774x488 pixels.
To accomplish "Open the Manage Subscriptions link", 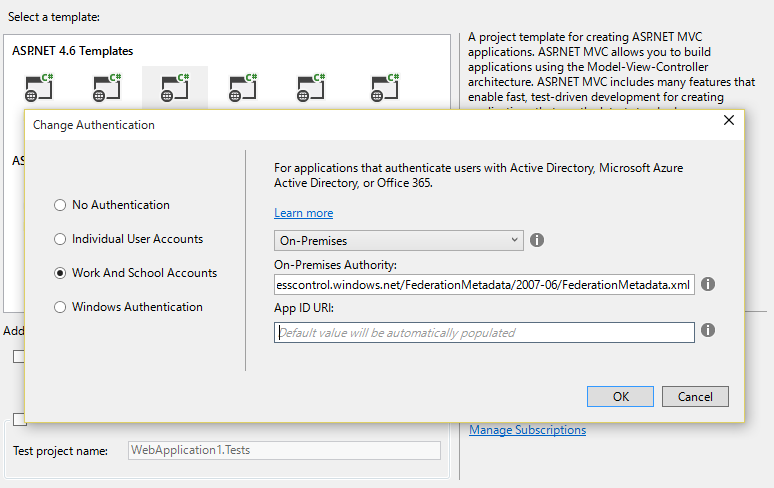I will tap(527, 430).
